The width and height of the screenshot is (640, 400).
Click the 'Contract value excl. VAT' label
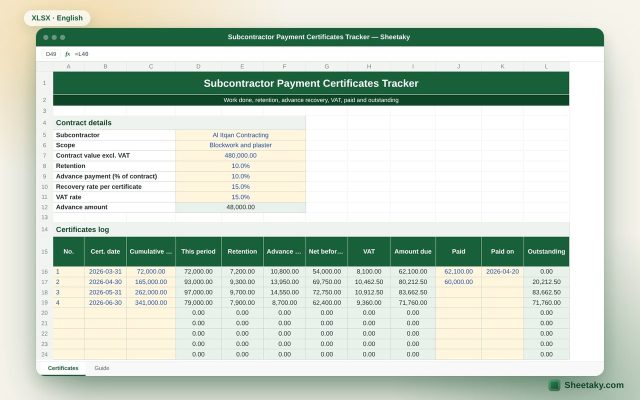point(114,156)
